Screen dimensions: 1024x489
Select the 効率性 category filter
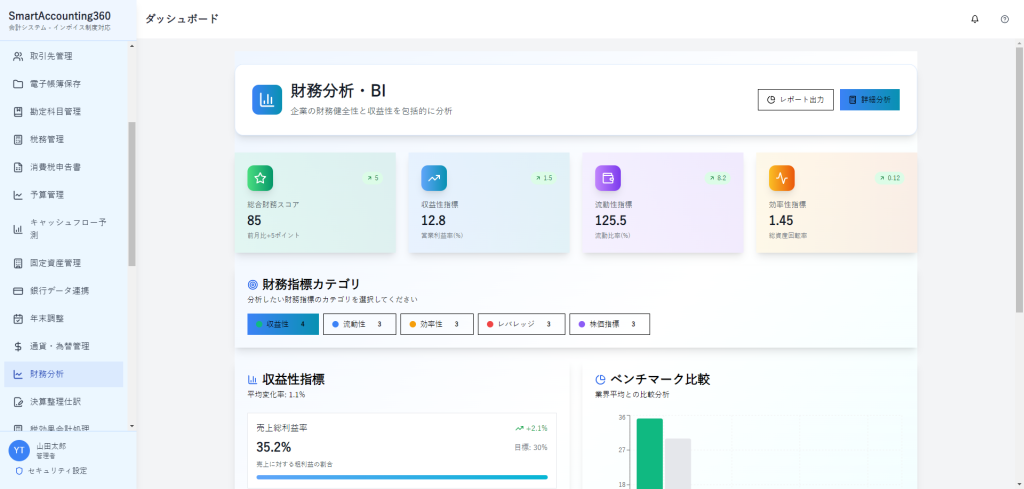[437, 324]
